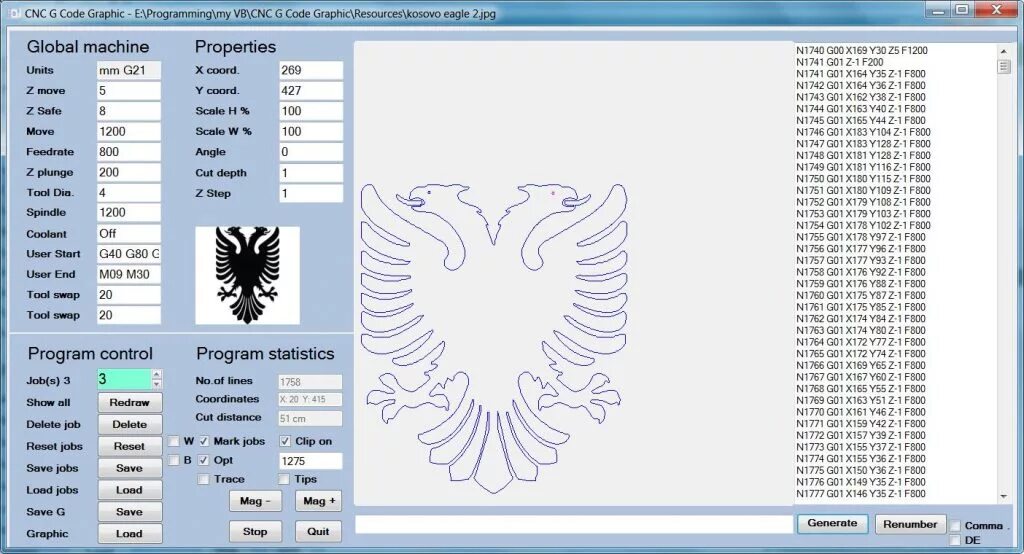Click the black eagle thumbnail image
Image resolution: width=1024 pixels, height=554 pixels.
pyautogui.click(x=248, y=276)
